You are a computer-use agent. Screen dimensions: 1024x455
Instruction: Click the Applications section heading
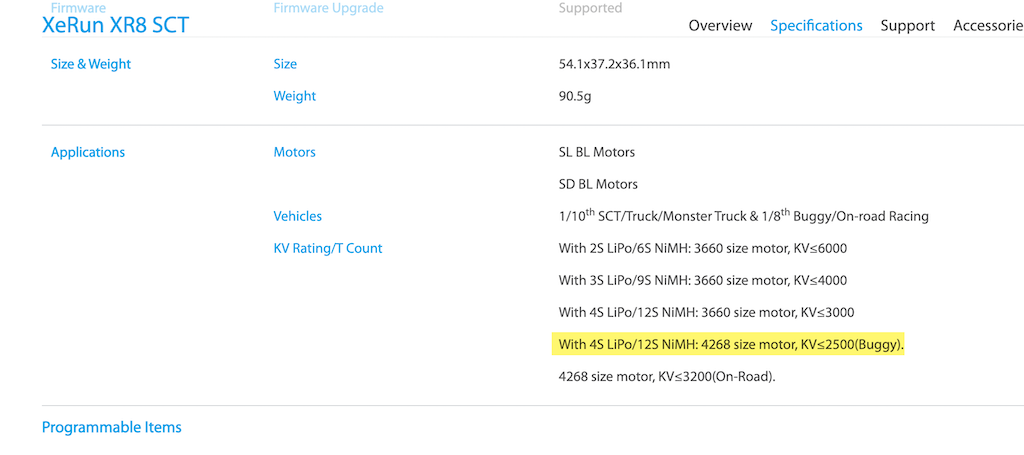pos(88,152)
